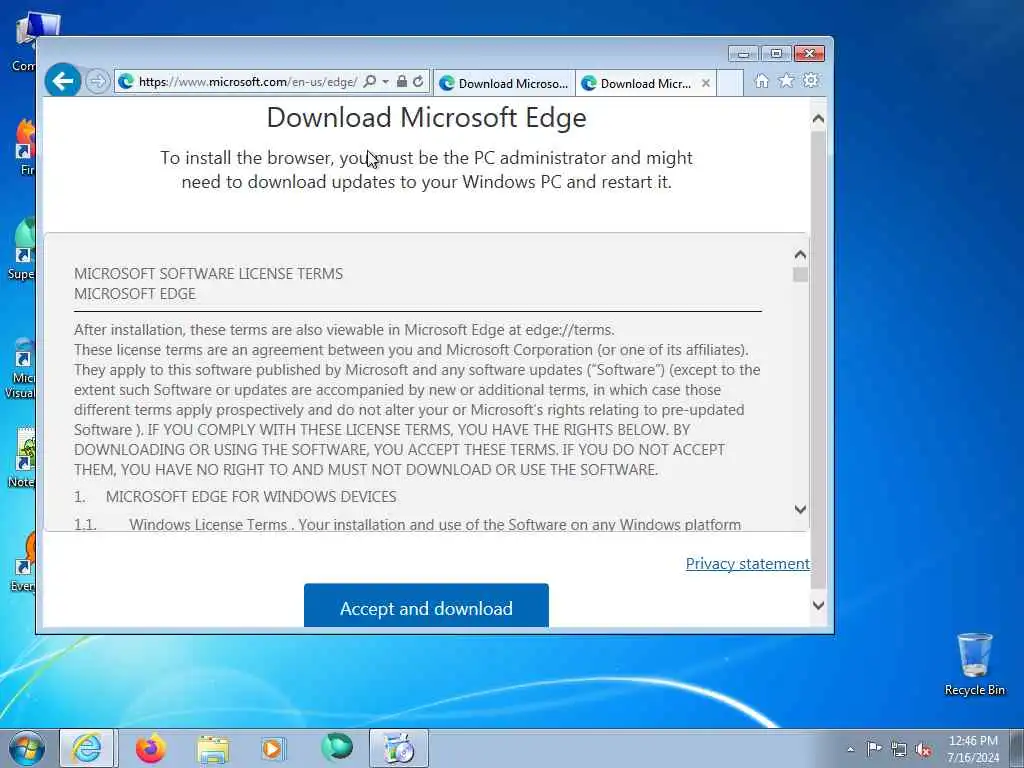Click the license terms scrollbar thumb
The height and width of the screenshot is (768, 1024).
[800, 275]
